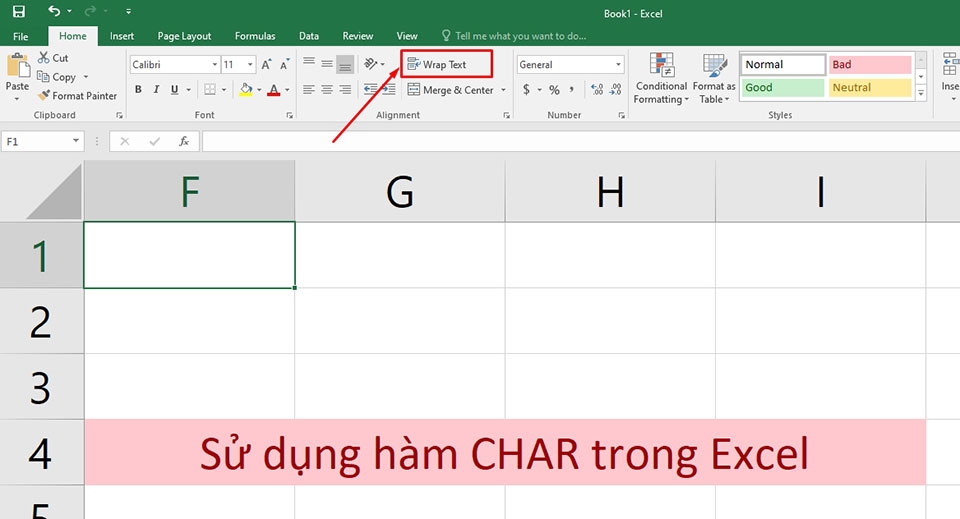Open the Format as Table menu
This screenshot has height=519, width=960.
click(714, 79)
